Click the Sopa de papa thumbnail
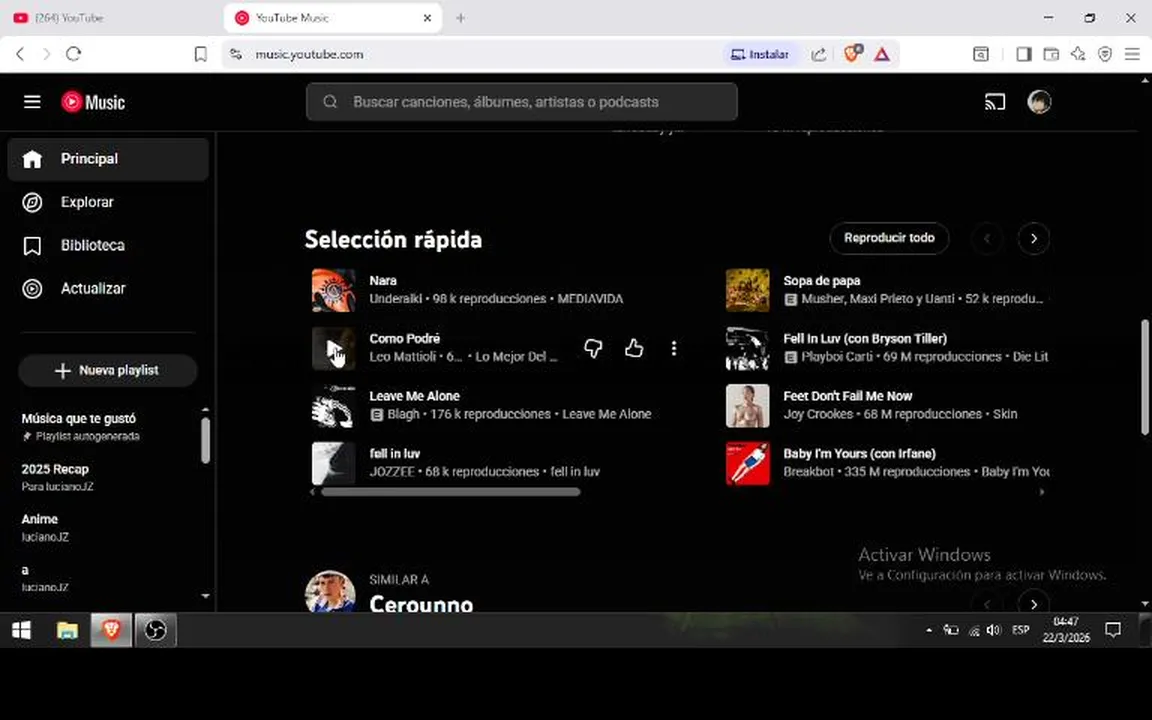Image resolution: width=1152 pixels, height=720 pixels. 747,290
